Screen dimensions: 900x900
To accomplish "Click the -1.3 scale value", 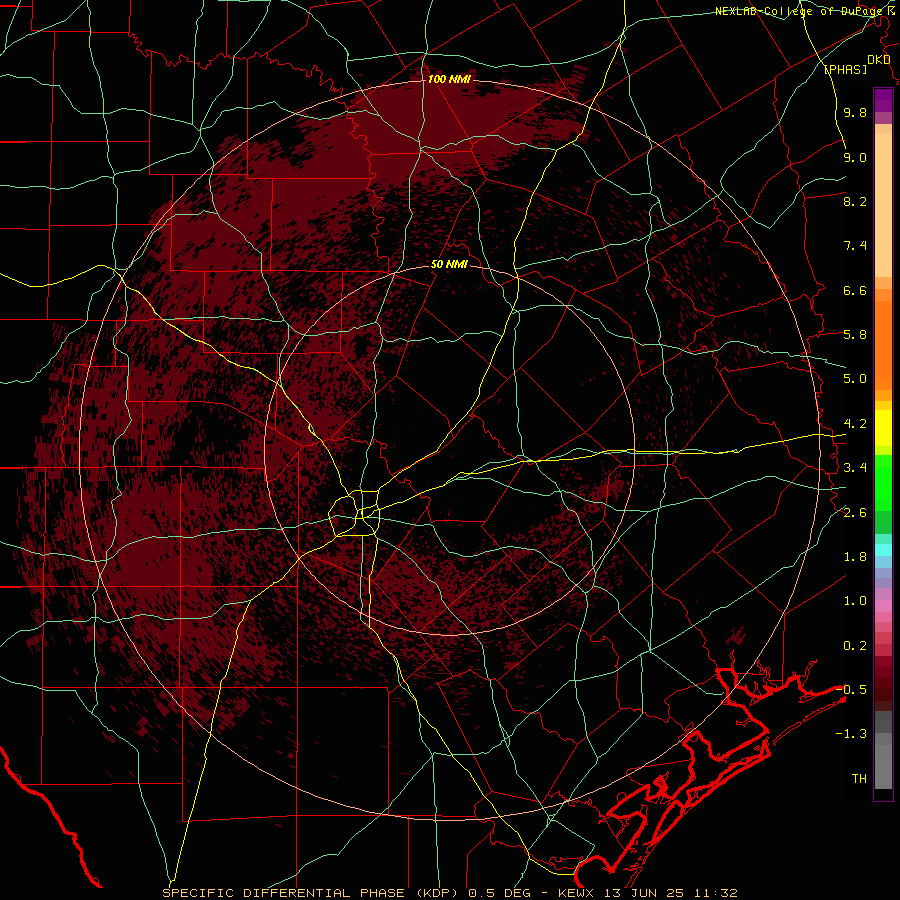I will (851, 734).
